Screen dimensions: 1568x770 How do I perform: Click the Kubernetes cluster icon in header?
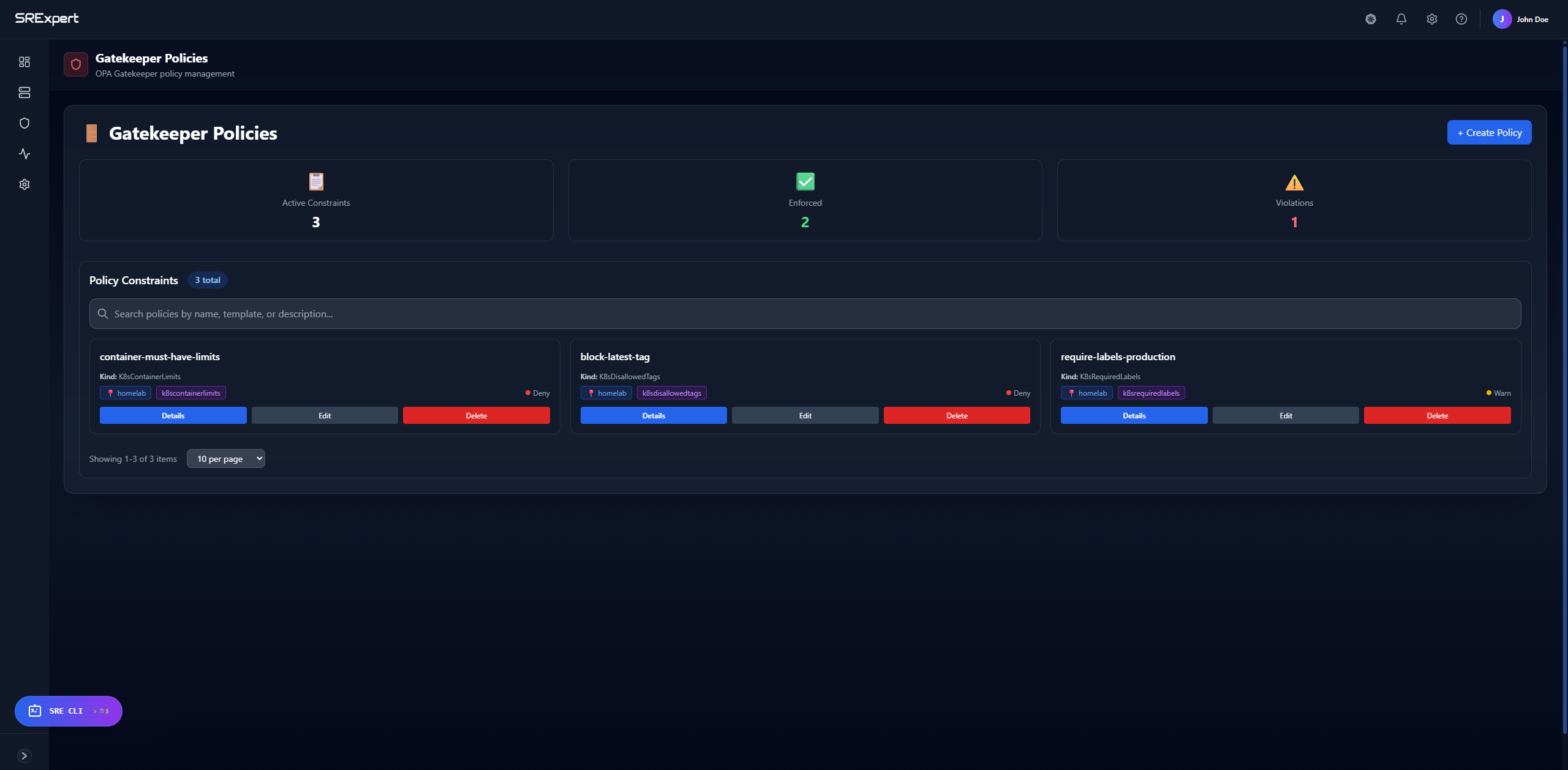1371,19
